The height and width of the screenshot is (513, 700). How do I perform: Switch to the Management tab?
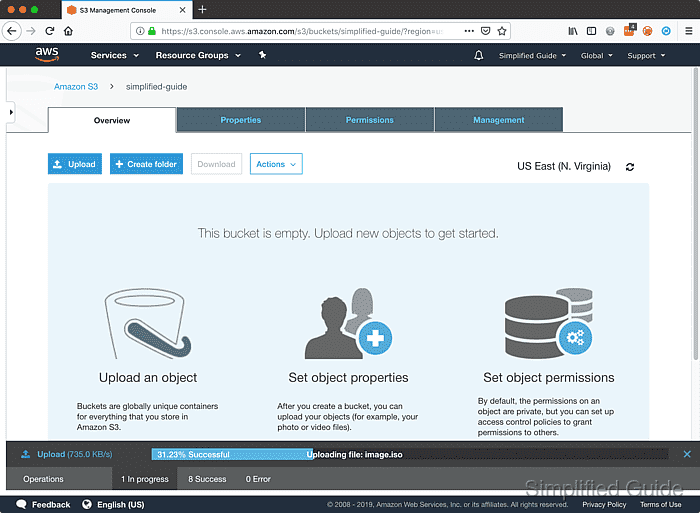(499, 120)
